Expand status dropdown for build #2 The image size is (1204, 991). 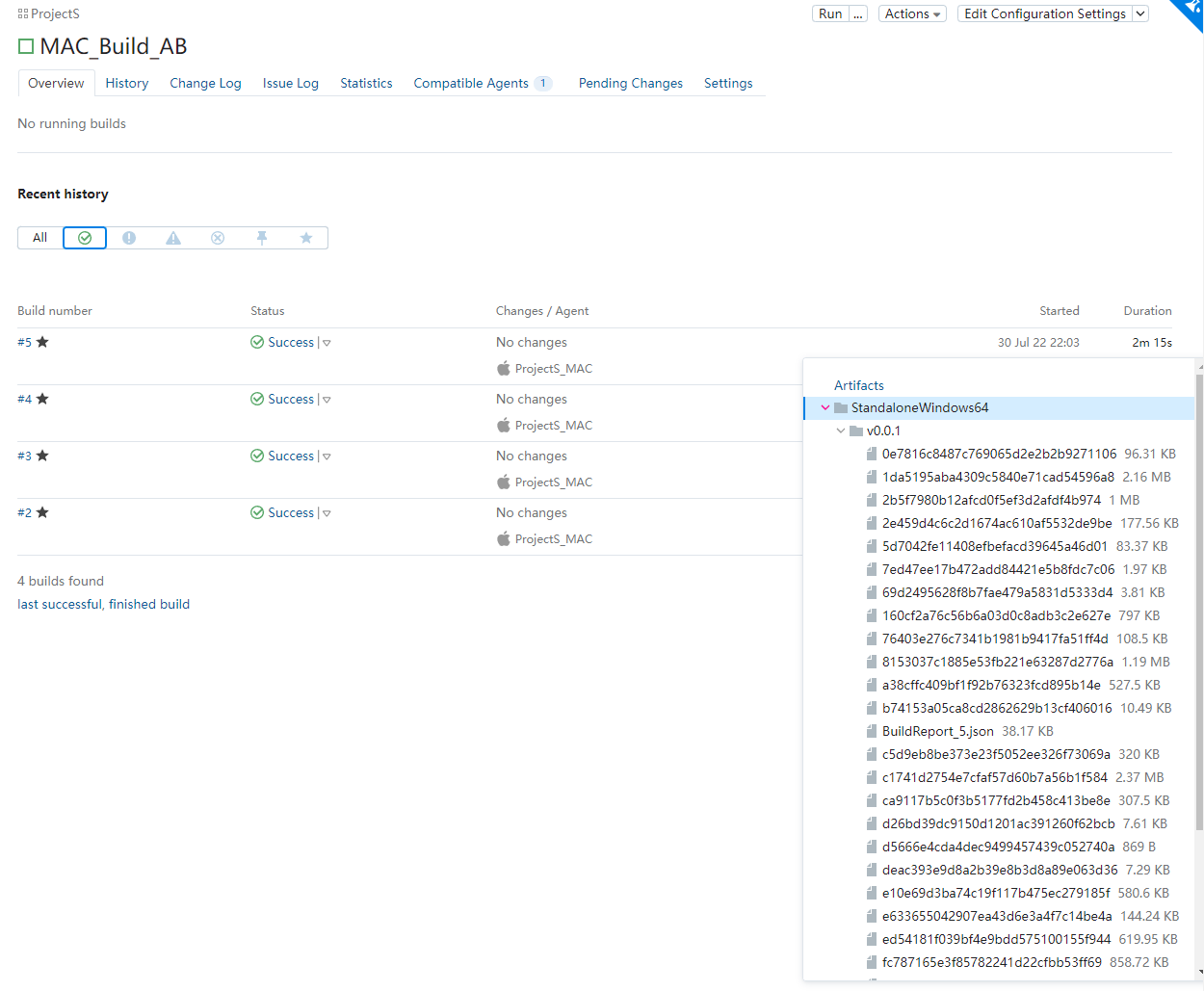point(327,513)
